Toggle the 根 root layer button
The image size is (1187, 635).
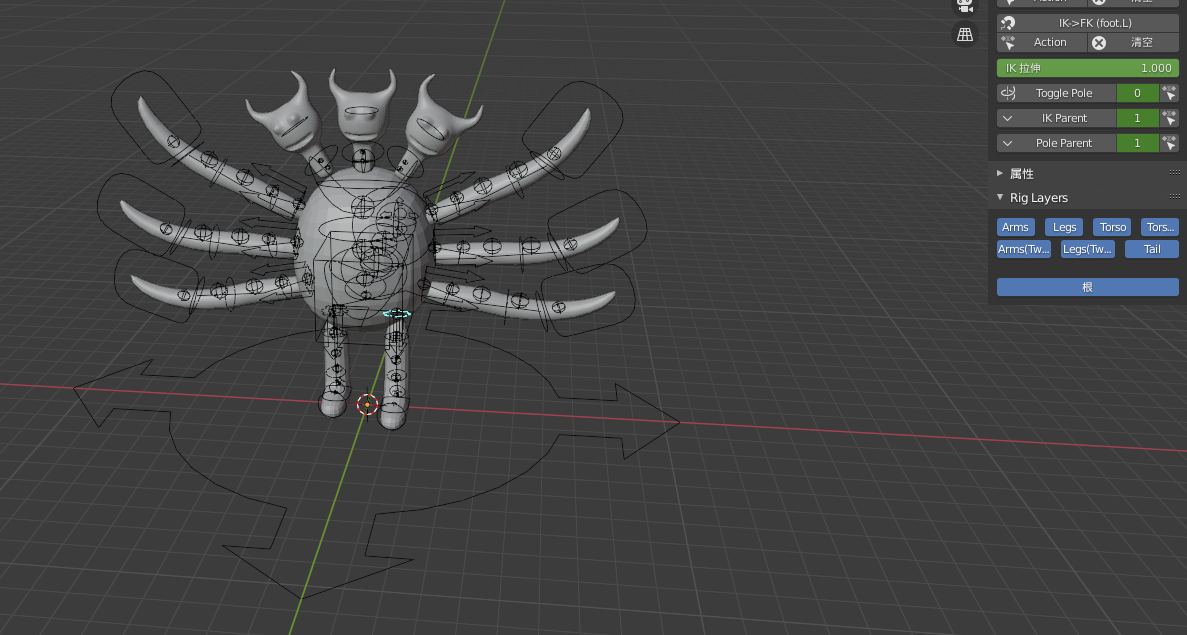1087,287
